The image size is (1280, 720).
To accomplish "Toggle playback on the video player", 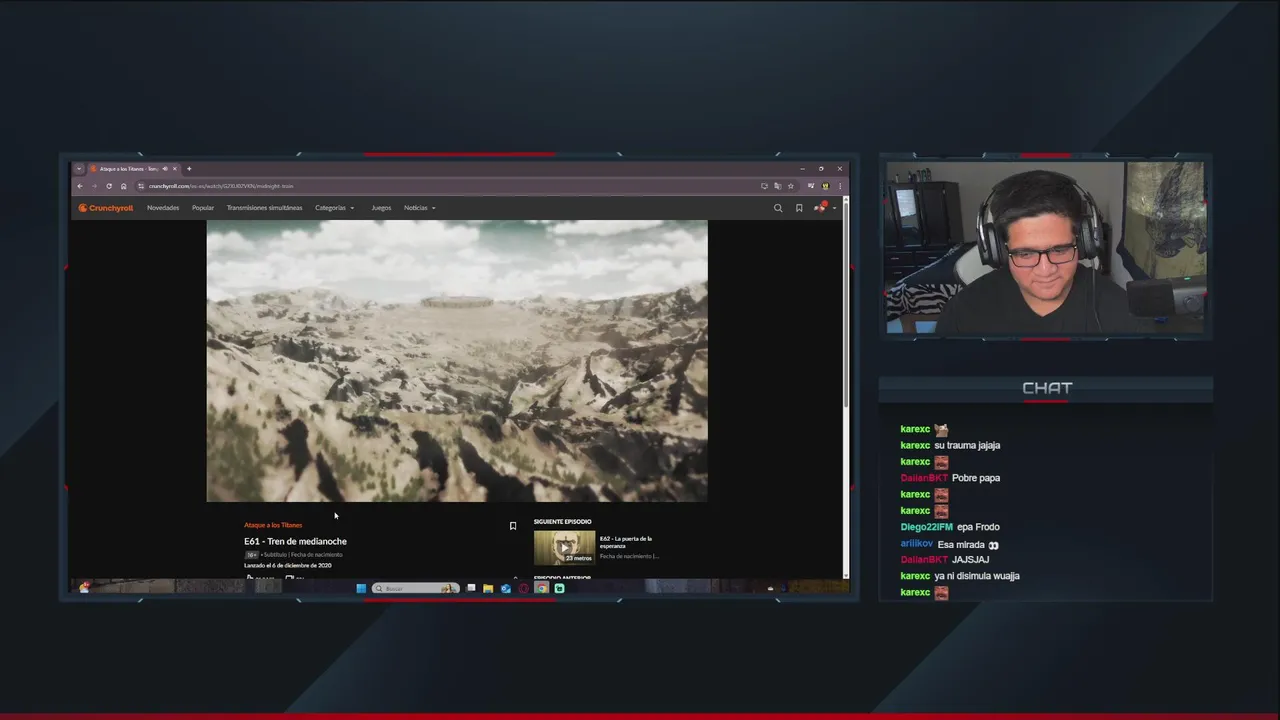I will (x=457, y=361).
